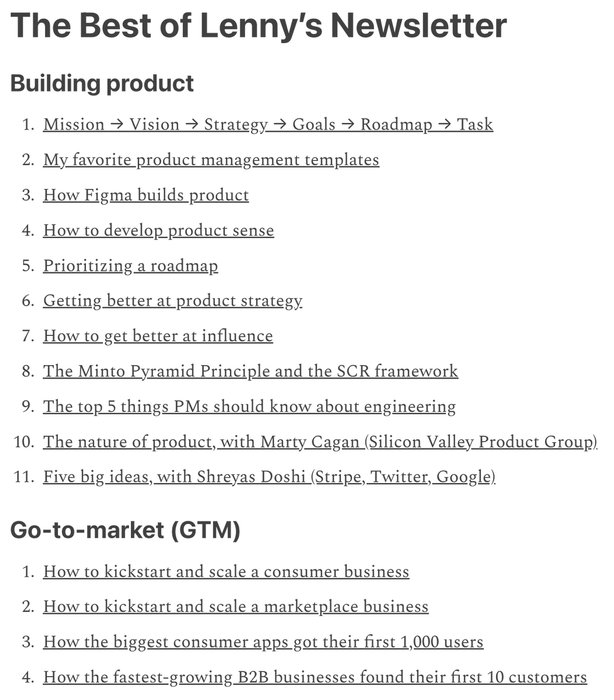Click the Building product section heading
This screenshot has height=700, width=614.
101,83
